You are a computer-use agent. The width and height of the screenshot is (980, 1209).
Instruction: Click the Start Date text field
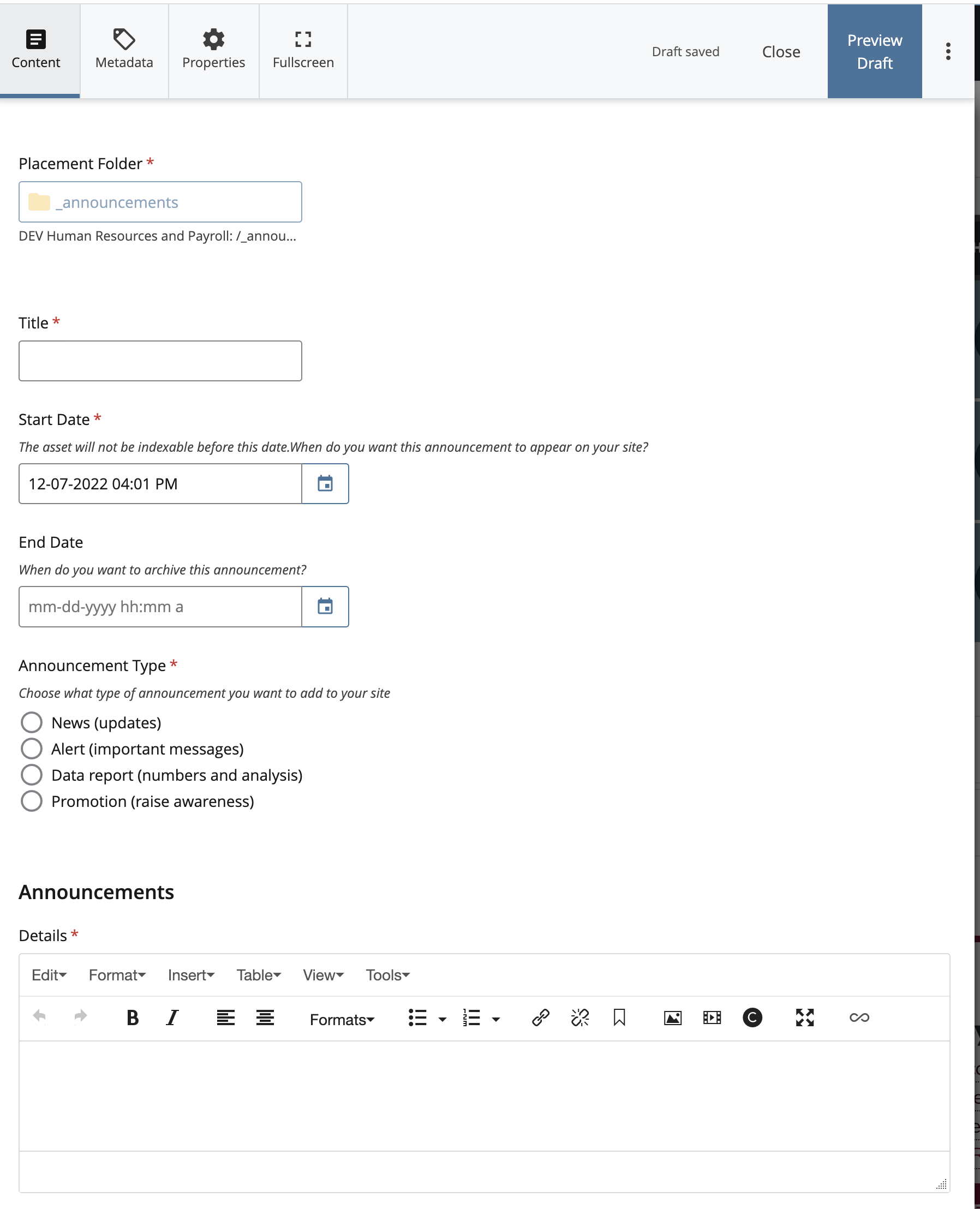[160, 484]
